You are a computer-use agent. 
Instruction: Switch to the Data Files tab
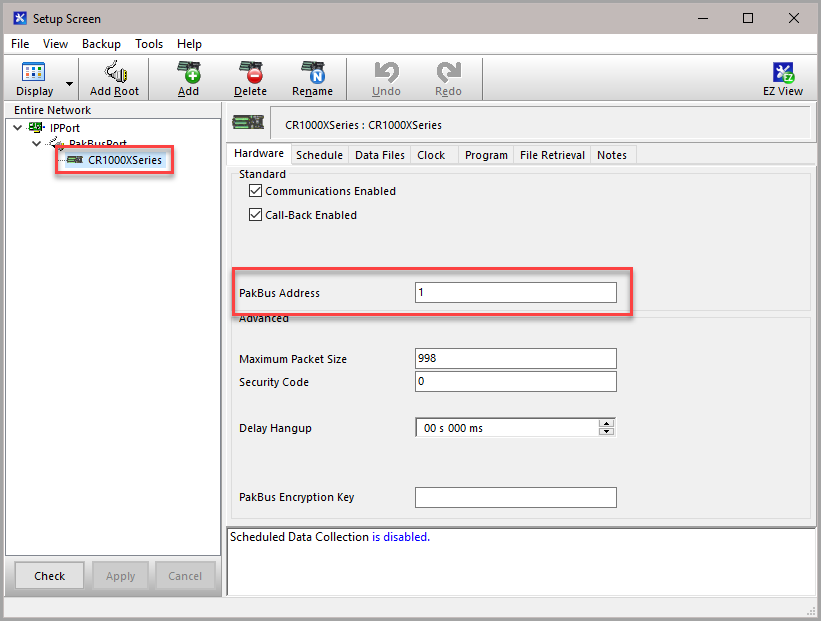tap(380, 155)
